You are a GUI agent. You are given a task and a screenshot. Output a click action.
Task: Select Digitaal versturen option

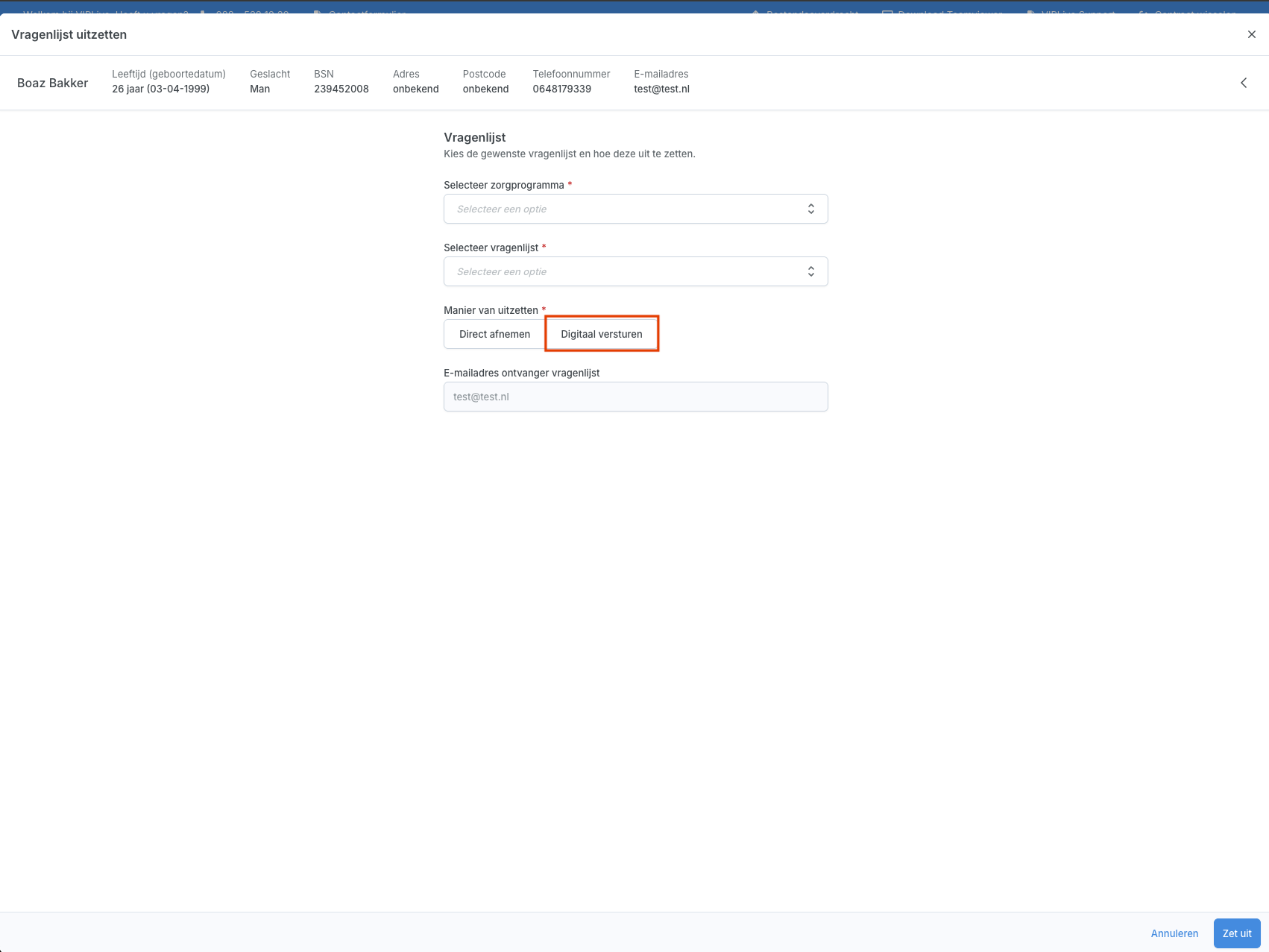(x=602, y=334)
